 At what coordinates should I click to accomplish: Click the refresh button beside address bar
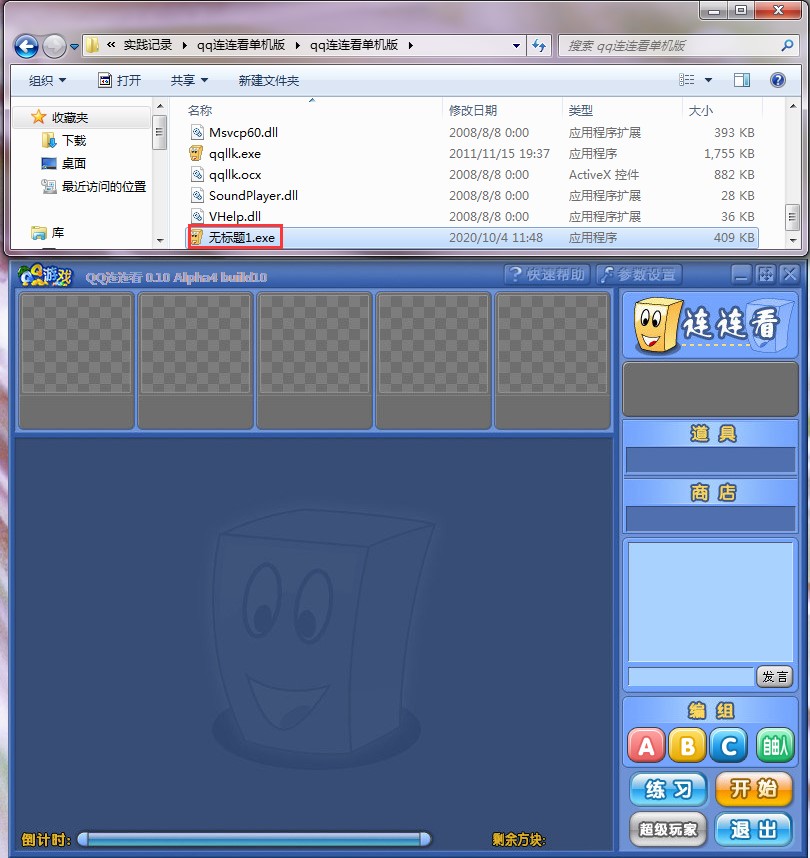(x=539, y=45)
